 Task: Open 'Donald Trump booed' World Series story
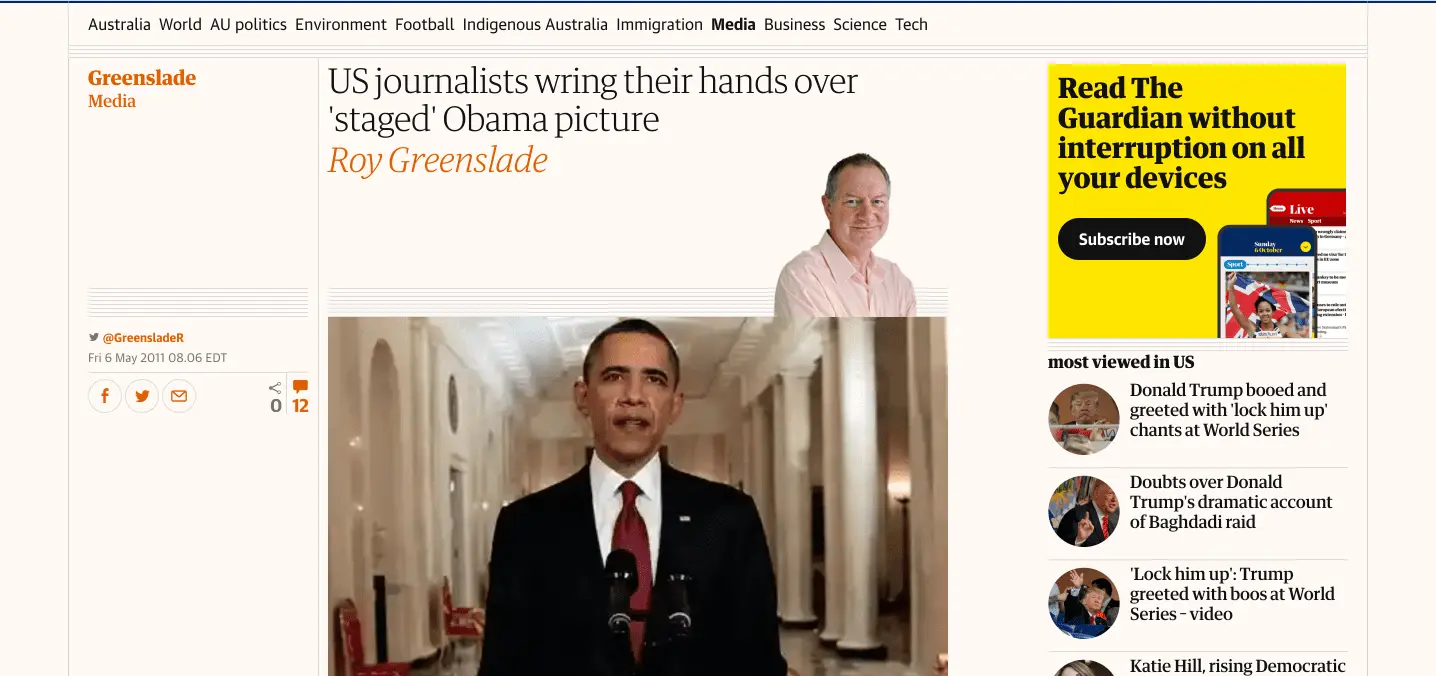coord(1228,410)
